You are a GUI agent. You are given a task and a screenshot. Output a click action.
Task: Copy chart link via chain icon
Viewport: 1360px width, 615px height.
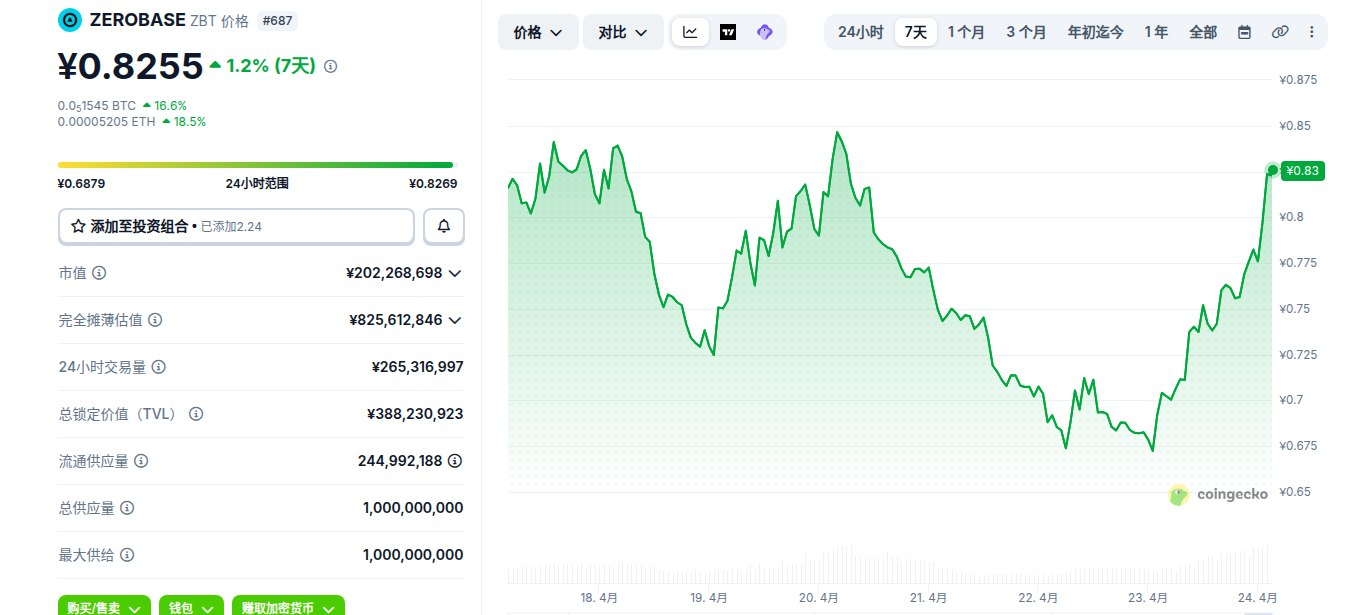[x=1280, y=32]
